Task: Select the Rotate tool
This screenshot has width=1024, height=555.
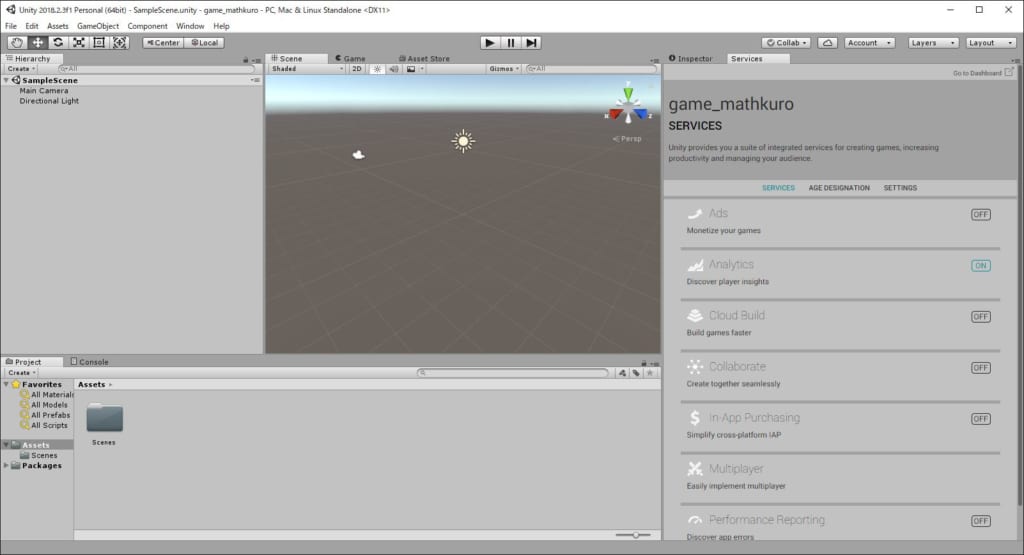Action: pyautogui.click(x=58, y=42)
